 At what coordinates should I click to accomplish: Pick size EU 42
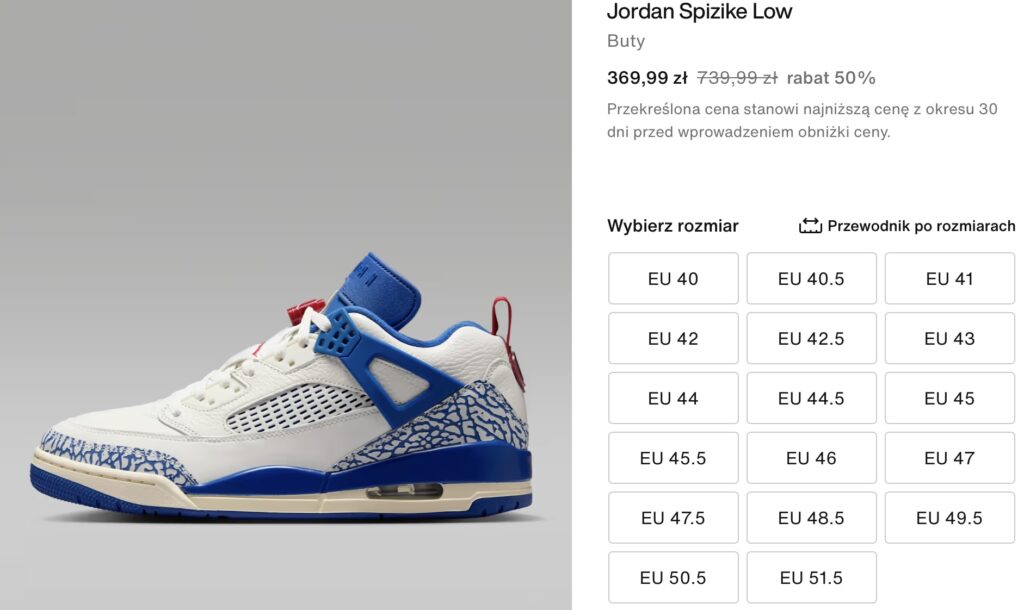[x=673, y=338]
